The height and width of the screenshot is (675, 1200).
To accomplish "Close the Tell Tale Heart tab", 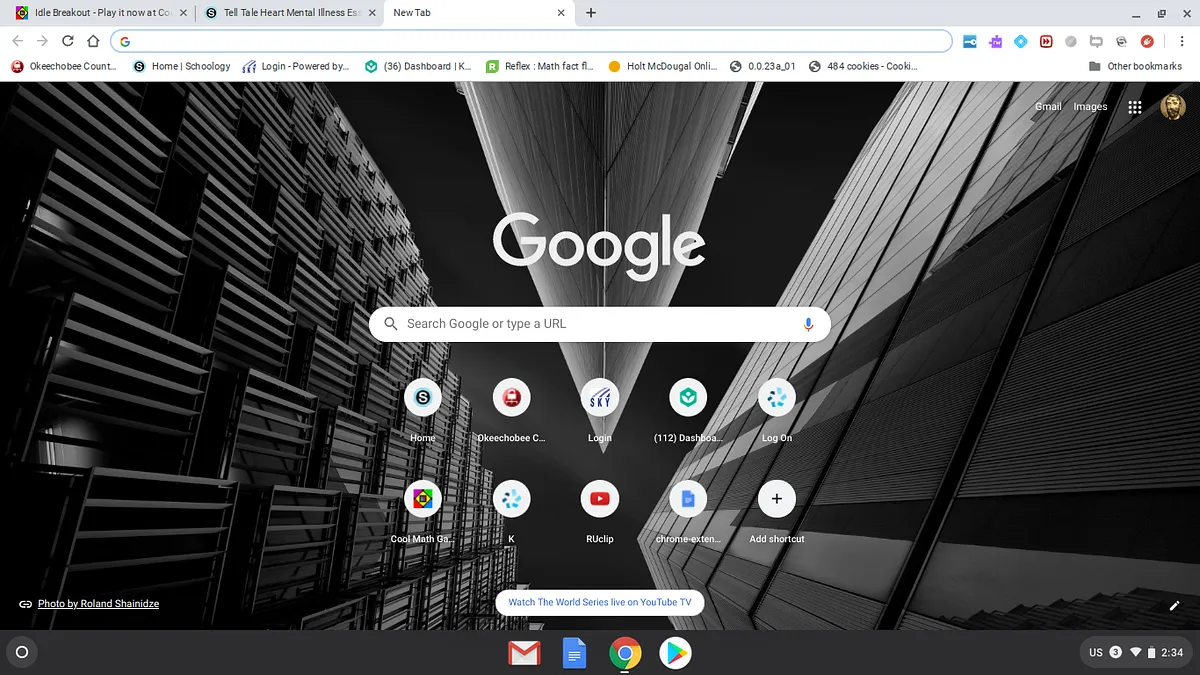I will click(371, 13).
